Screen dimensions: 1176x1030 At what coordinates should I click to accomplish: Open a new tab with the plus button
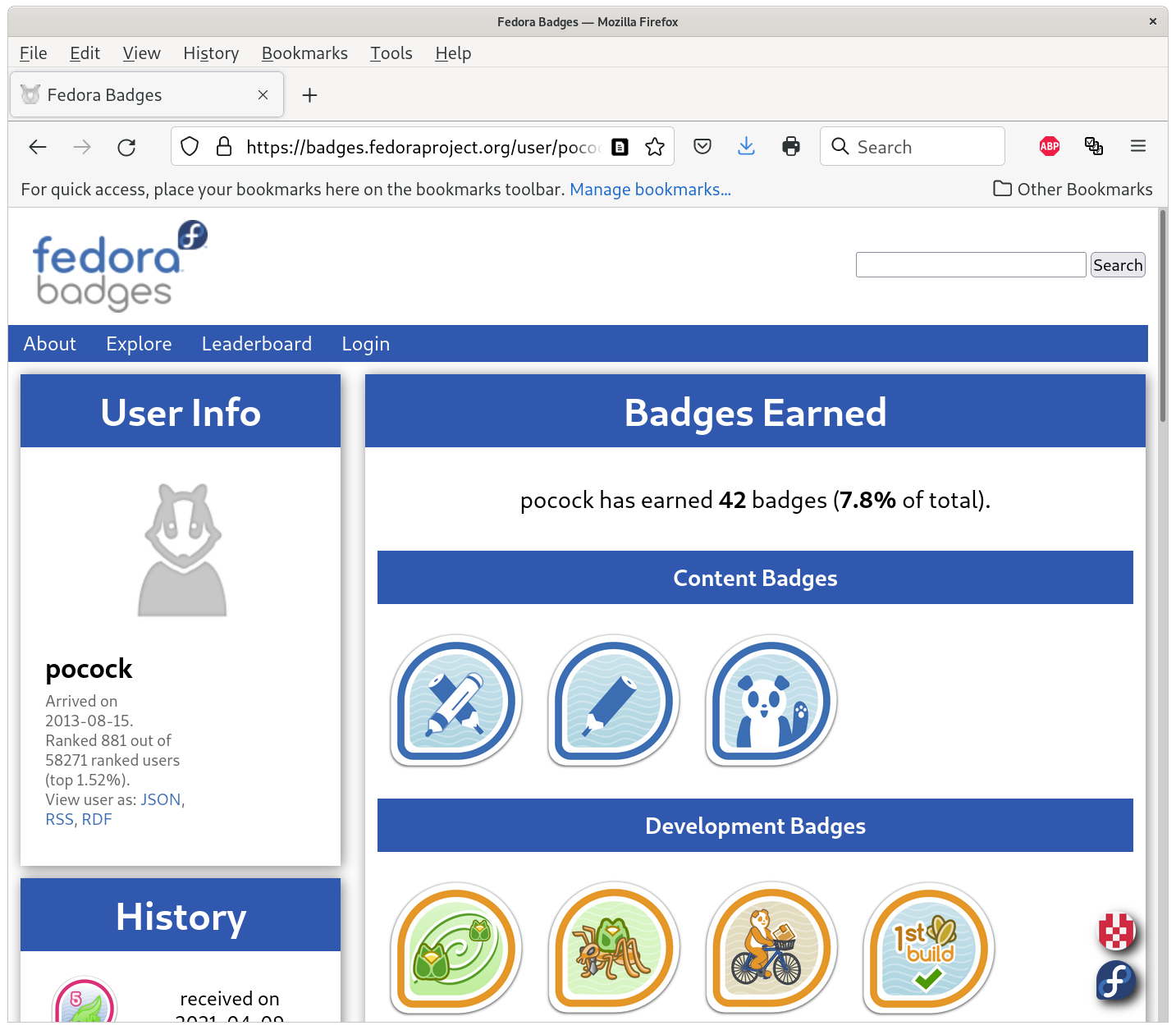[x=309, y=95]
